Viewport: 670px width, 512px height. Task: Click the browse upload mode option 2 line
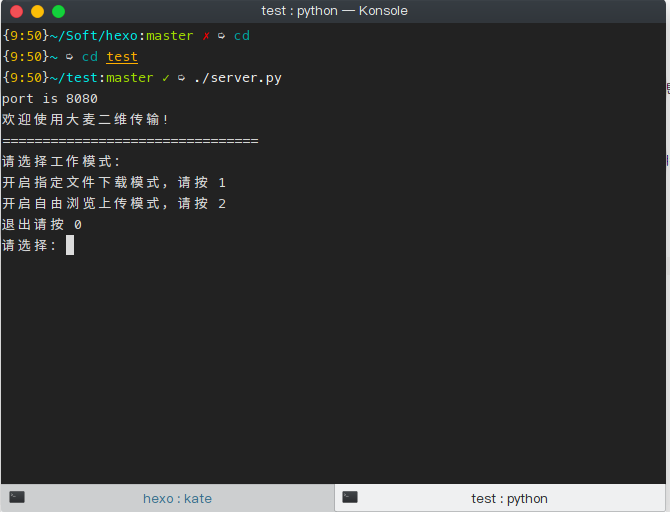(x=114, y=204)
